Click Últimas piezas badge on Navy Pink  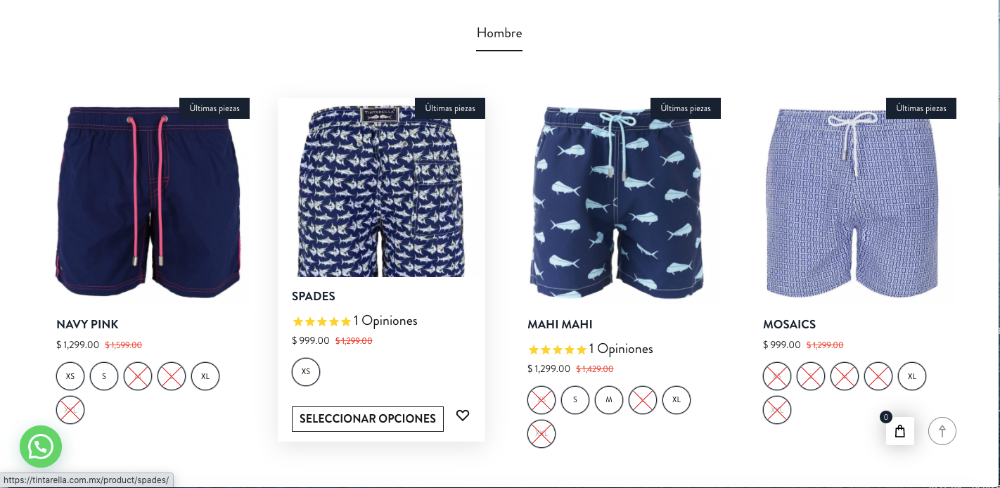[214, 108]
